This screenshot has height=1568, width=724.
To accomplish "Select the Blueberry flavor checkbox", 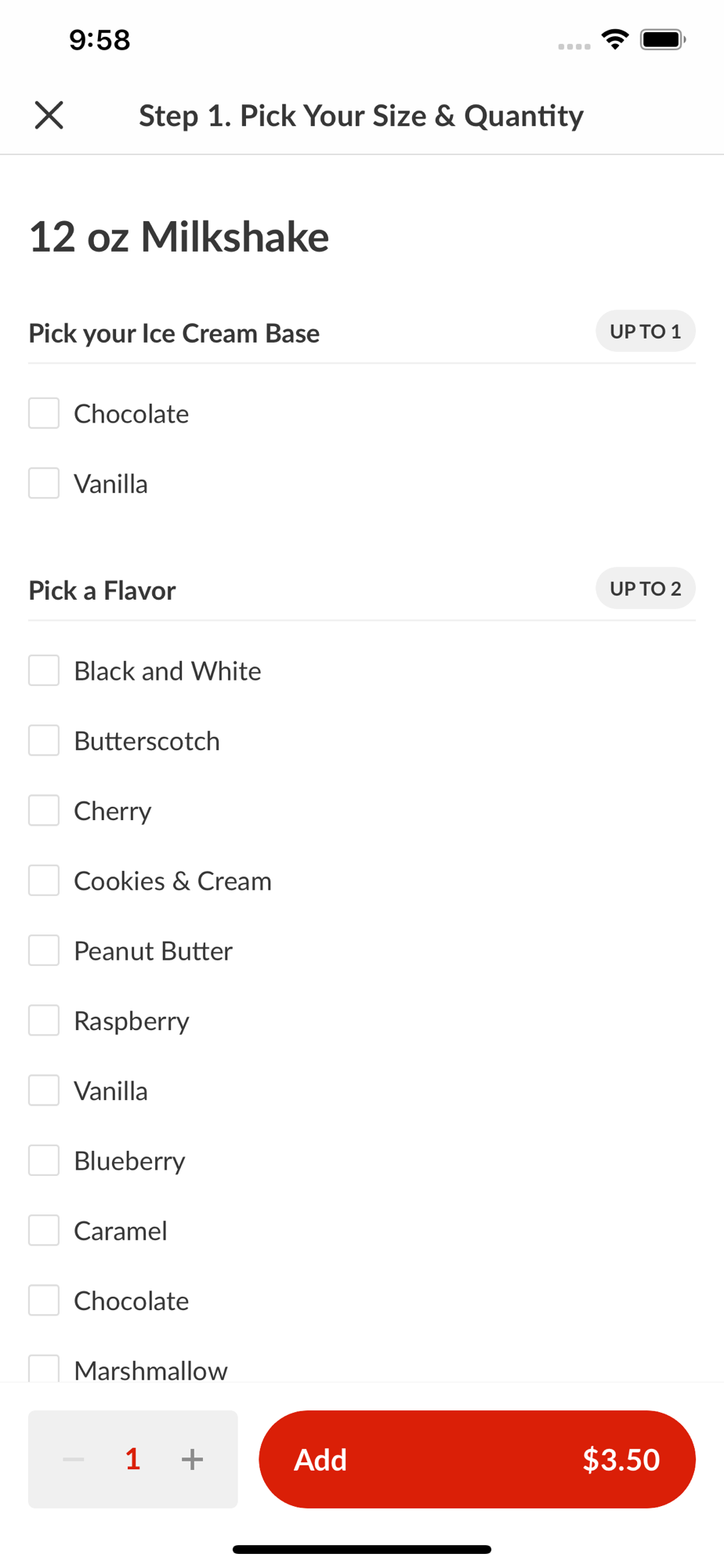I will (44, 1160).
